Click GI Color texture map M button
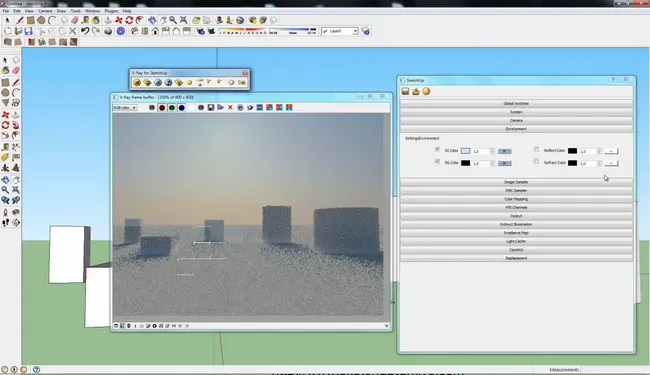This screenshot has height=375, width=650. [x=504, y=151]
